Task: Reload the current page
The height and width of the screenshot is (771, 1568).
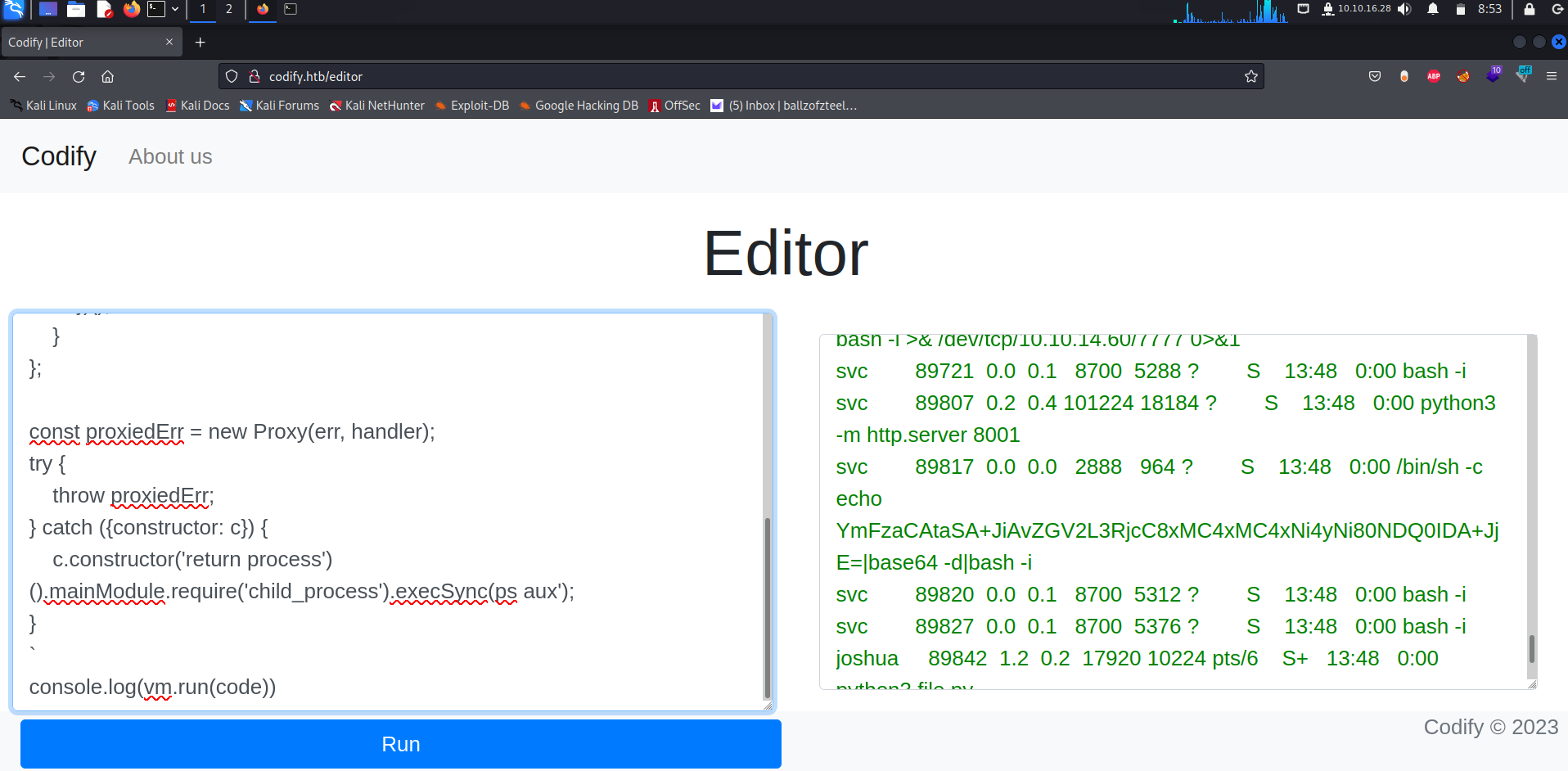Action: (x=79, y=76)
